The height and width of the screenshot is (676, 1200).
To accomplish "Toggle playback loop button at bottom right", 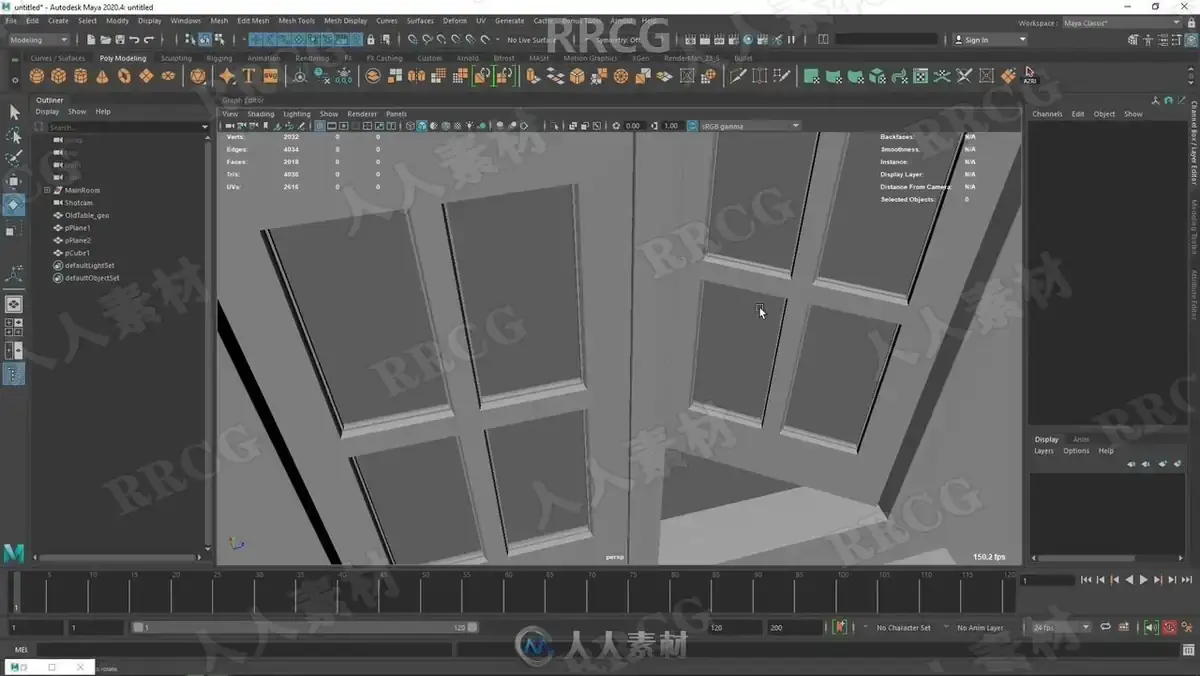I will [x=1106, y=627].
